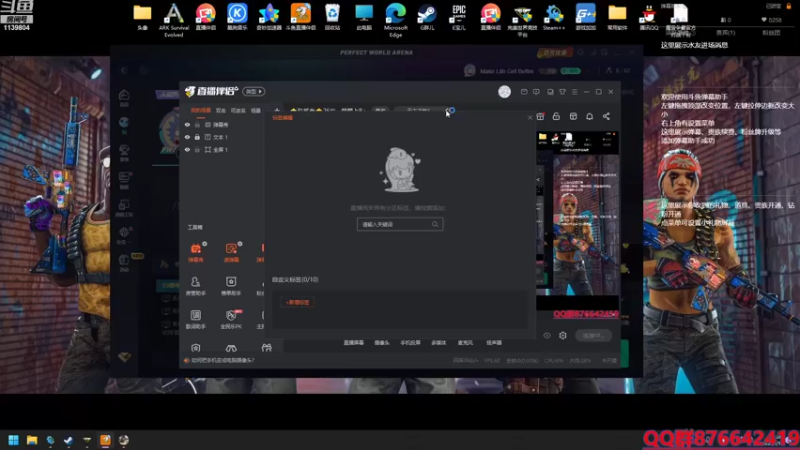
Task: Open the Epic Games desktop shortcut
Action: coord(459,17)
